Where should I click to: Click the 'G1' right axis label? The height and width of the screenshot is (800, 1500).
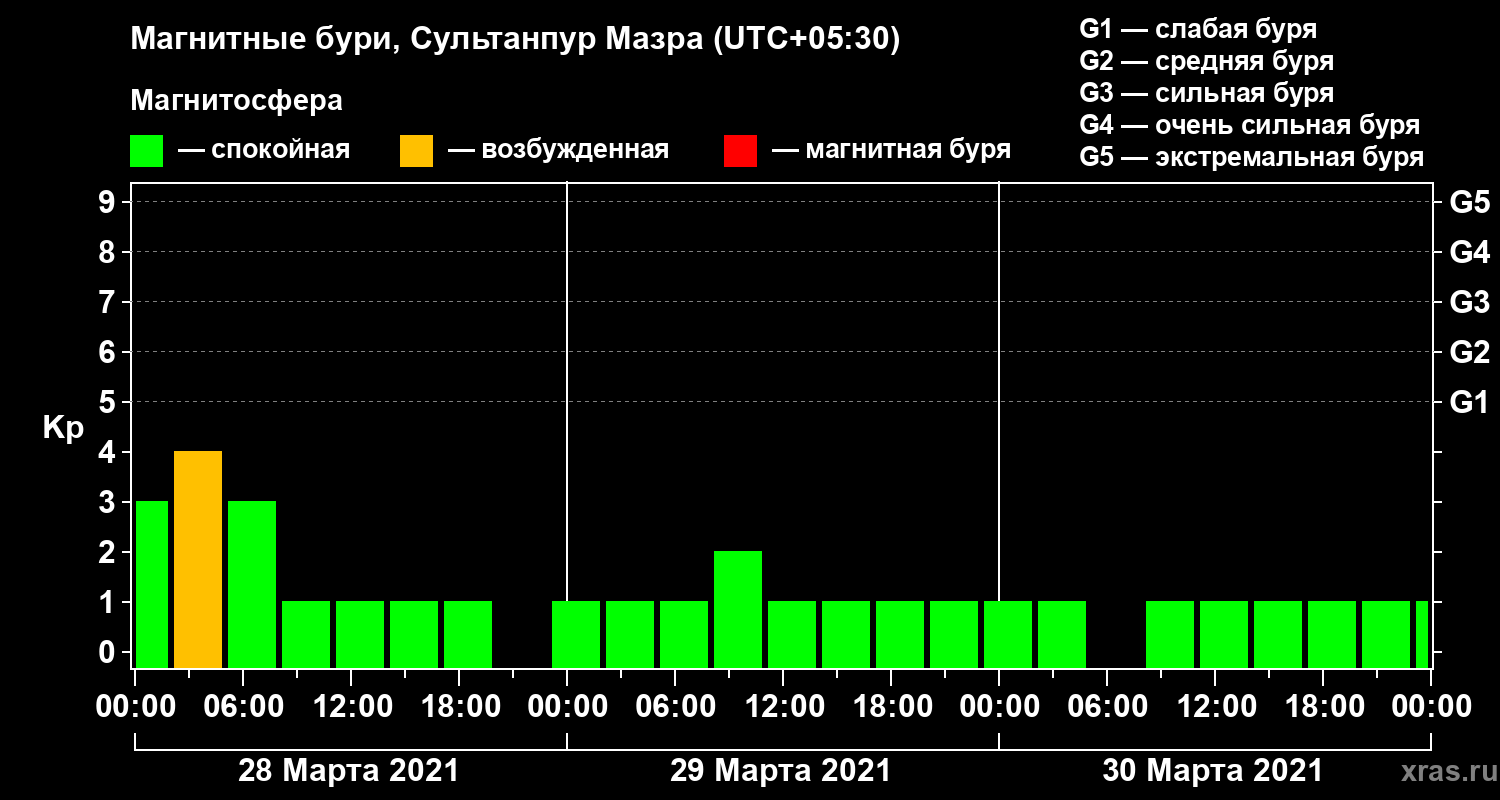click(1469, 402)
